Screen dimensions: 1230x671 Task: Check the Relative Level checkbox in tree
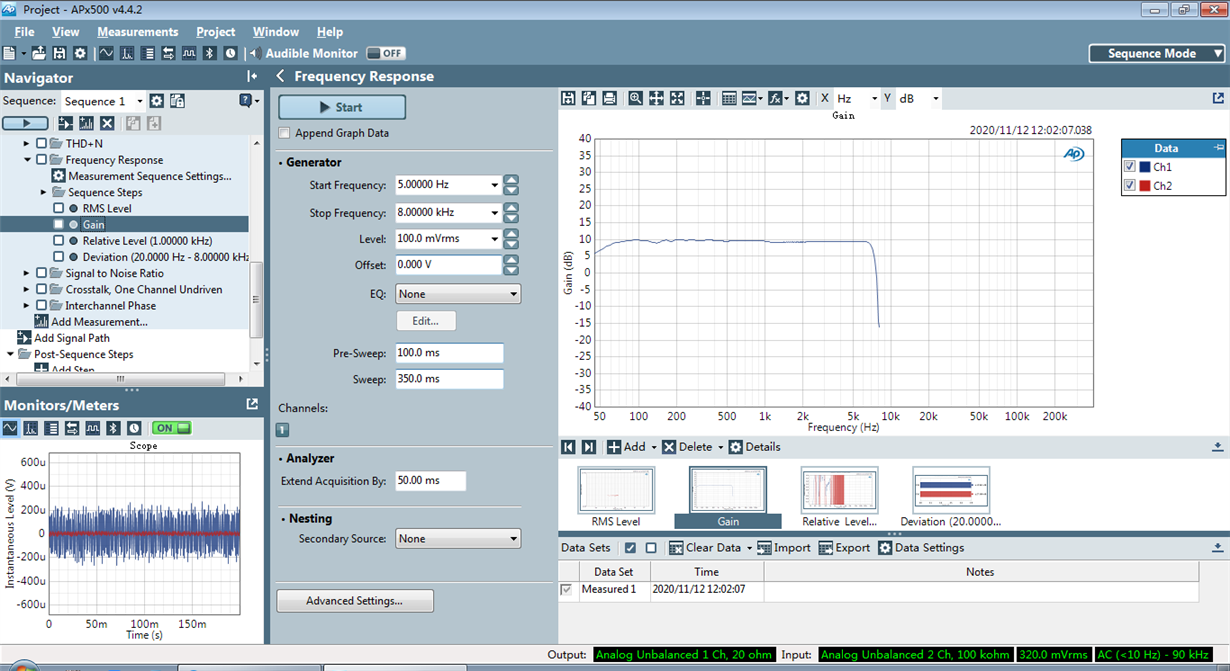click(x=58, y=241)
